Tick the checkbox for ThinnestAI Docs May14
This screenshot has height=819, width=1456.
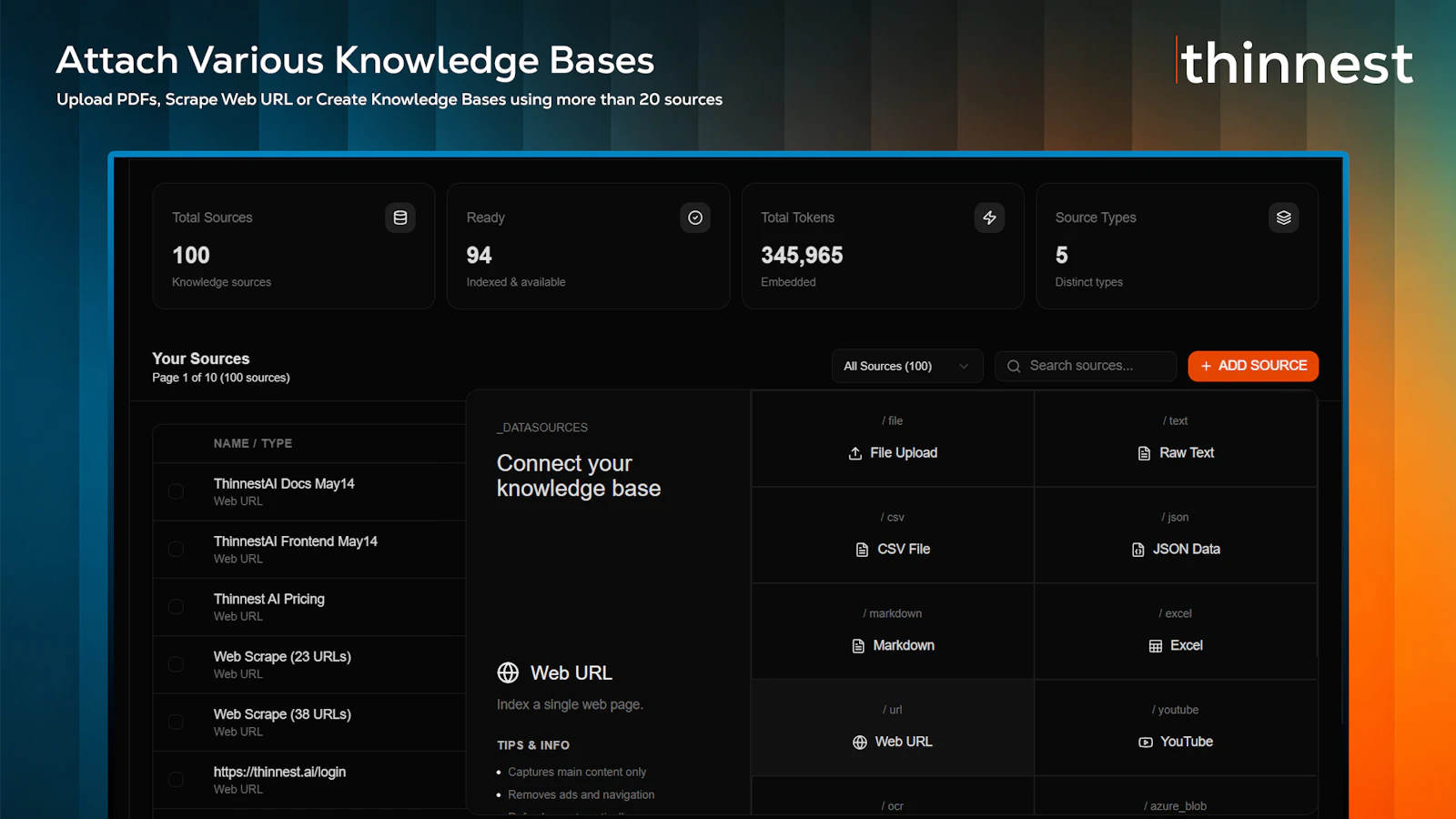tap(177, 491)
